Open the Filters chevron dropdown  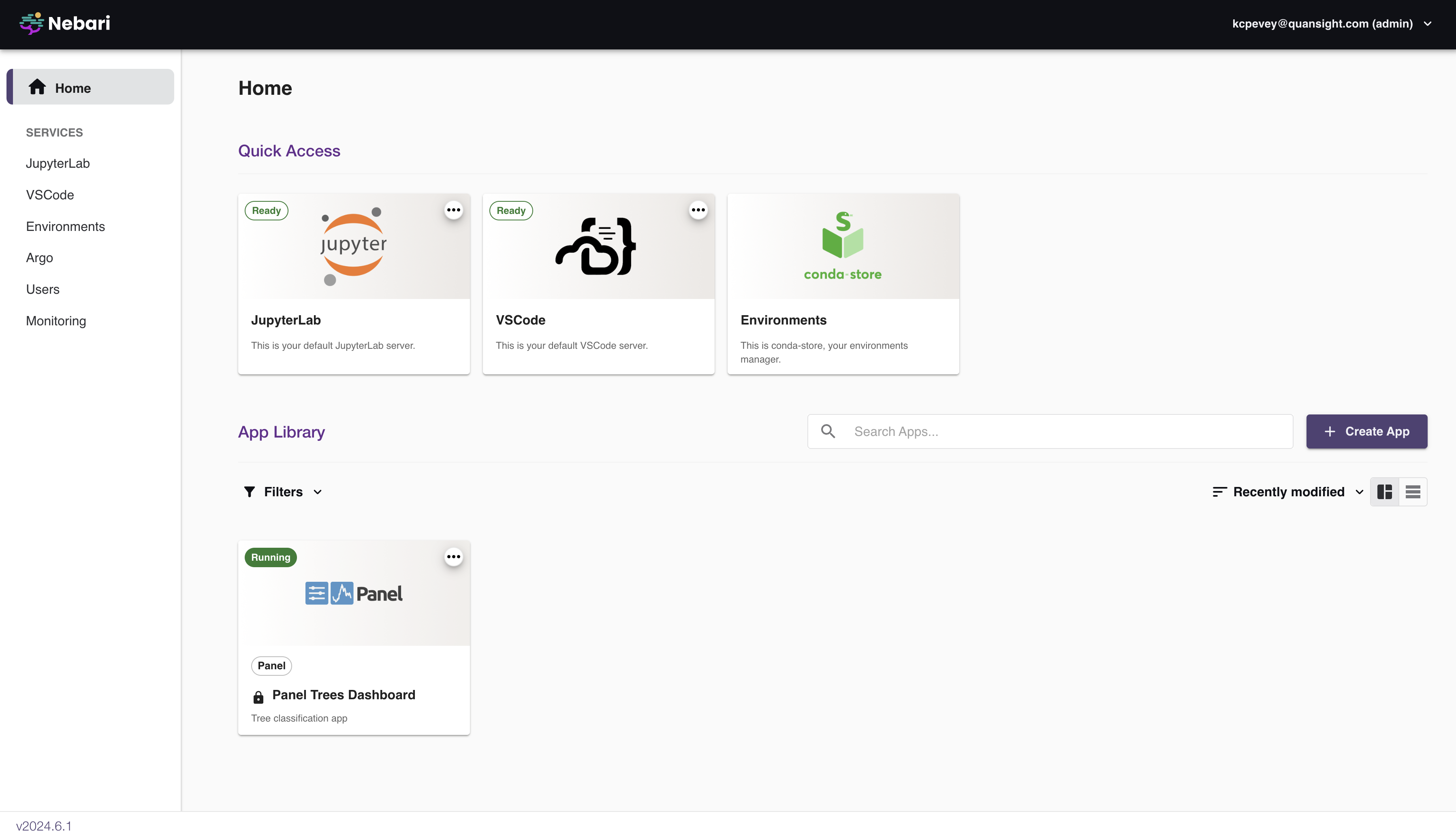318,491
